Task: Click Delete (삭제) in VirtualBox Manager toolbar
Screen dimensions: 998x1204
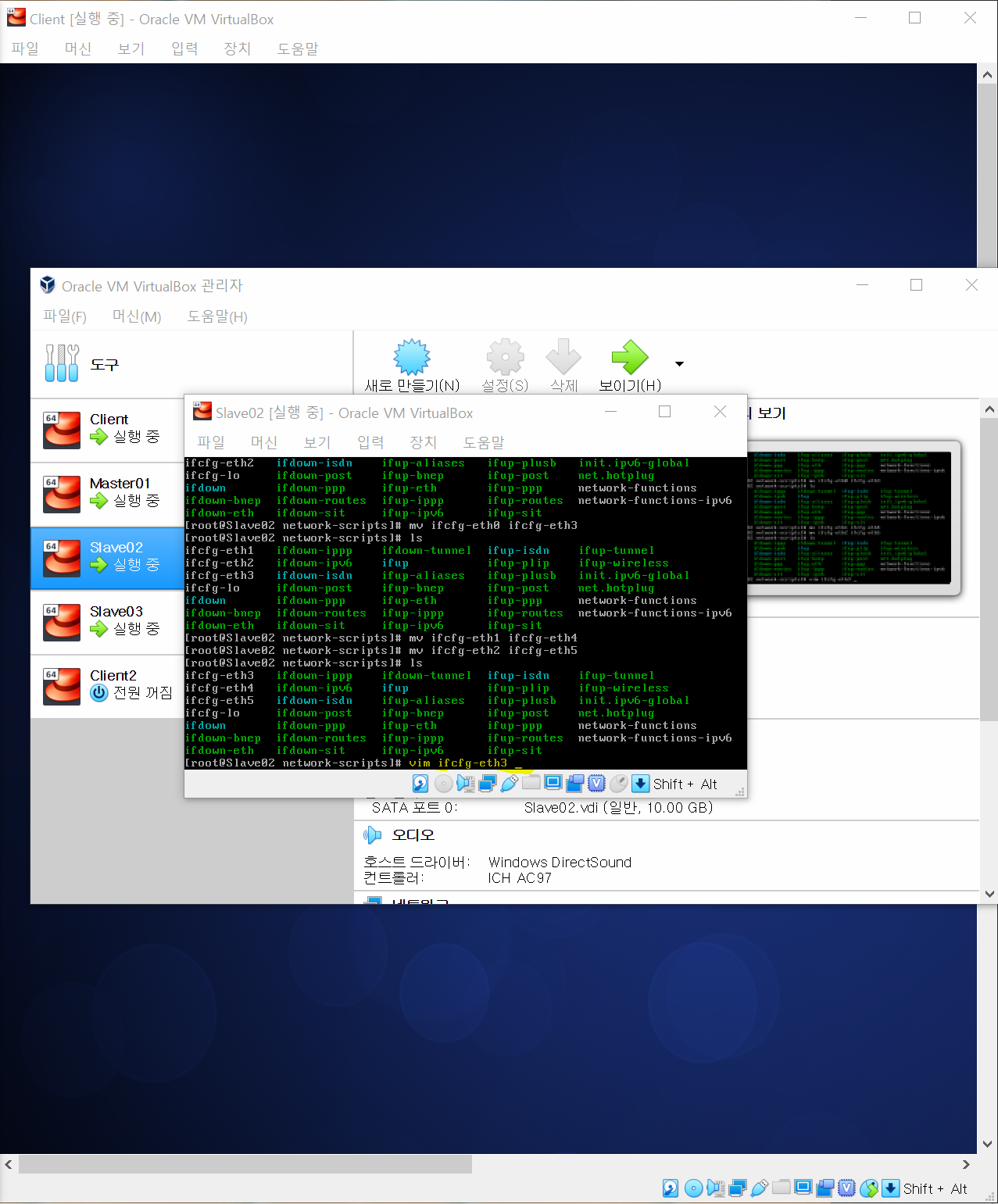Action: pos(563,366)
